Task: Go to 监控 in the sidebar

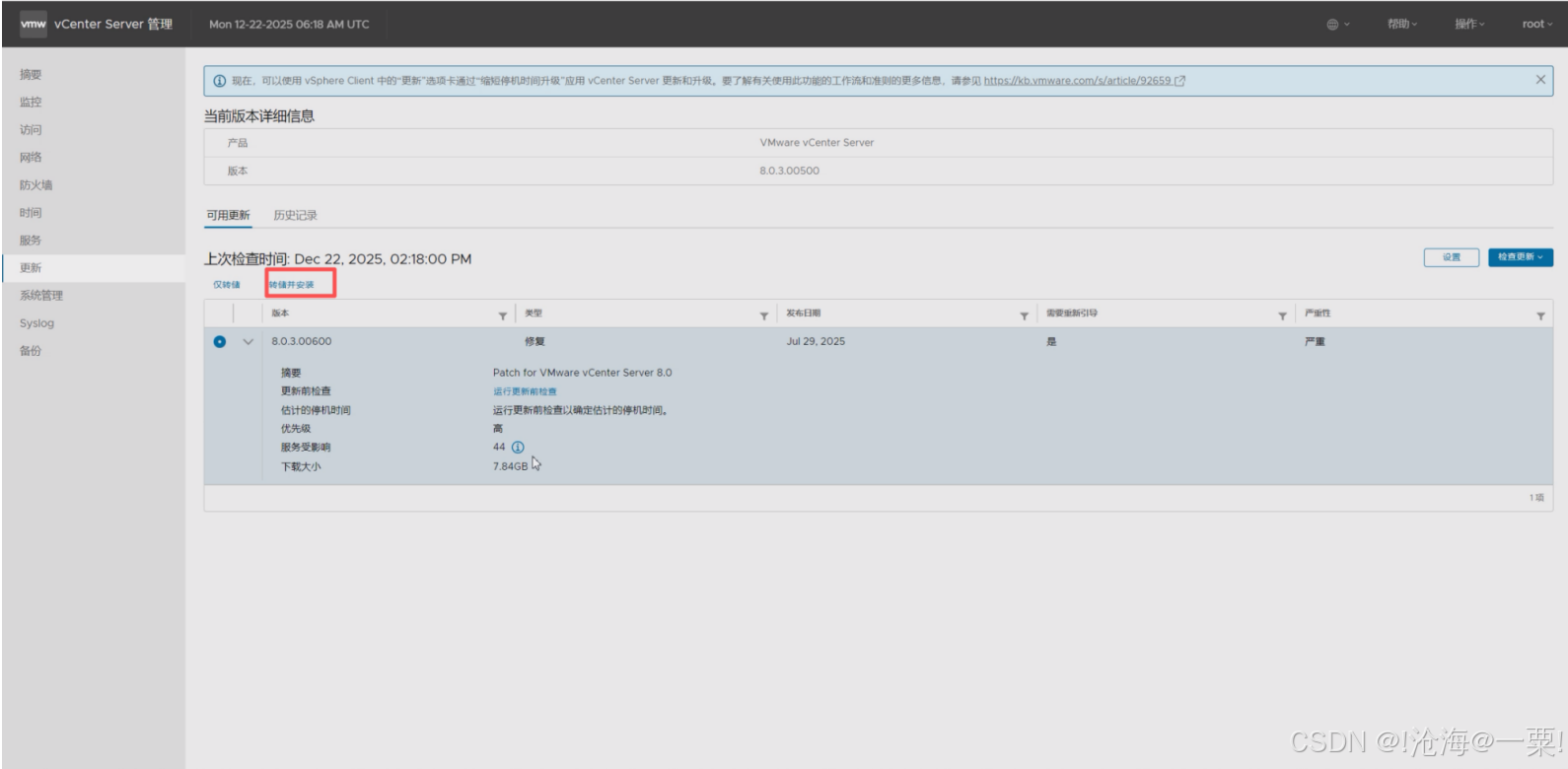Action: (31, 102)
